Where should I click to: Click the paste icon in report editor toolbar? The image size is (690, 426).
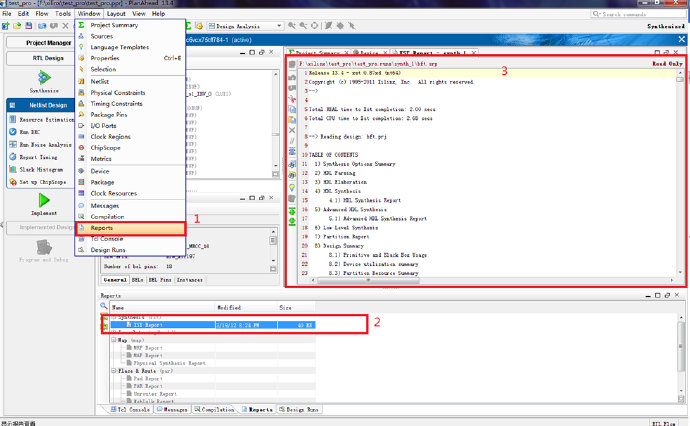point(292,120)
